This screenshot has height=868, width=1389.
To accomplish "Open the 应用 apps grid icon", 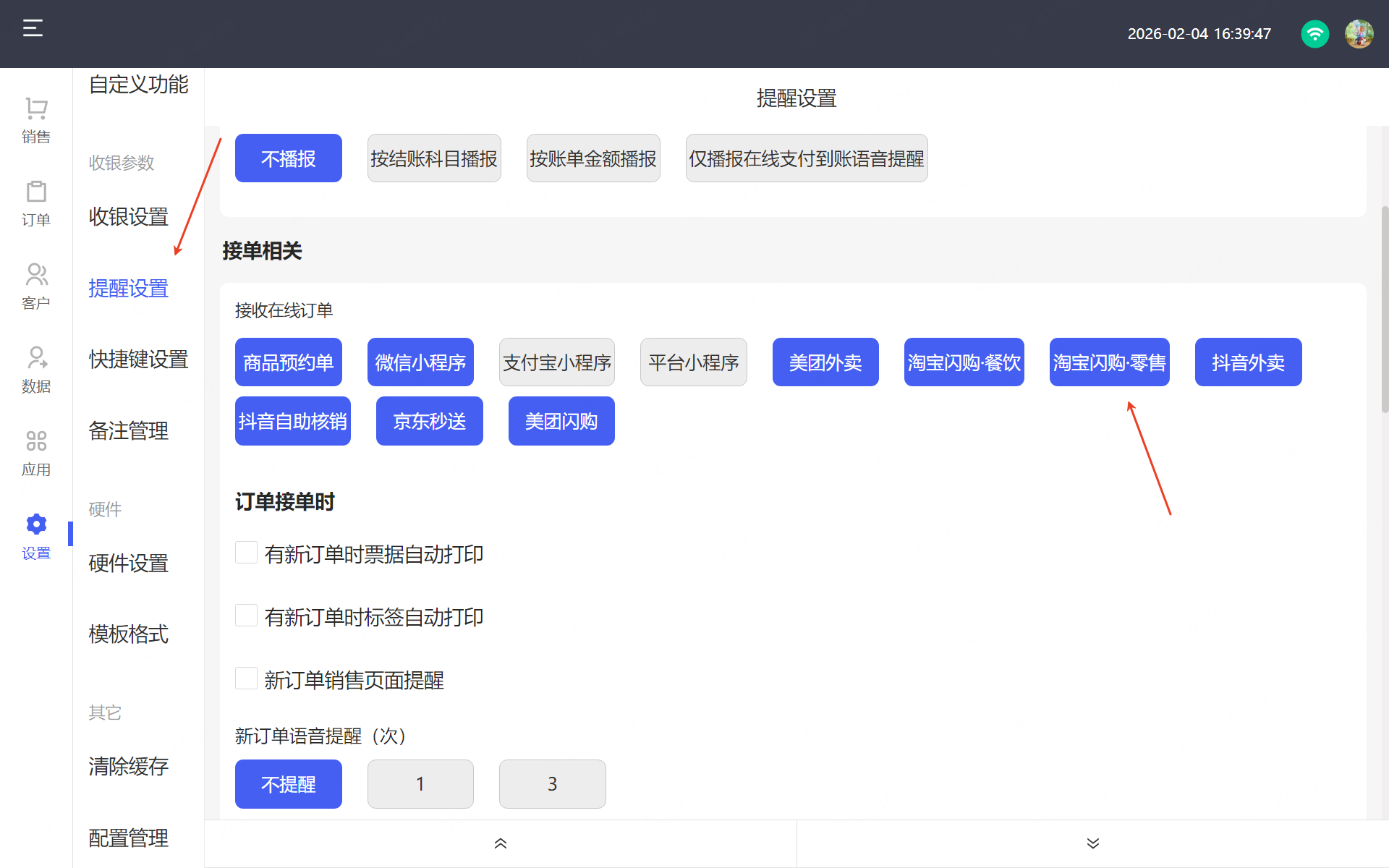I will click(36, 441).
